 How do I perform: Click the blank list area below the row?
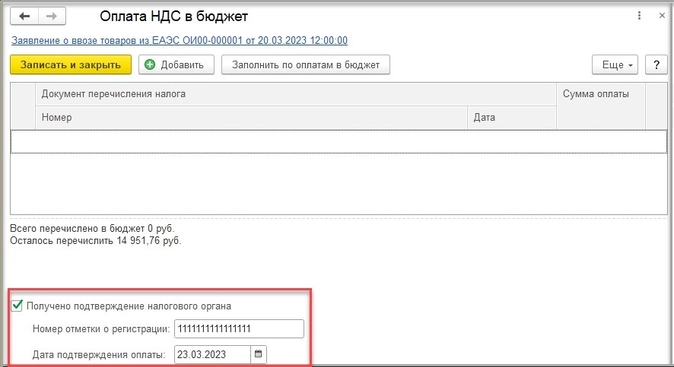(339, 184)
